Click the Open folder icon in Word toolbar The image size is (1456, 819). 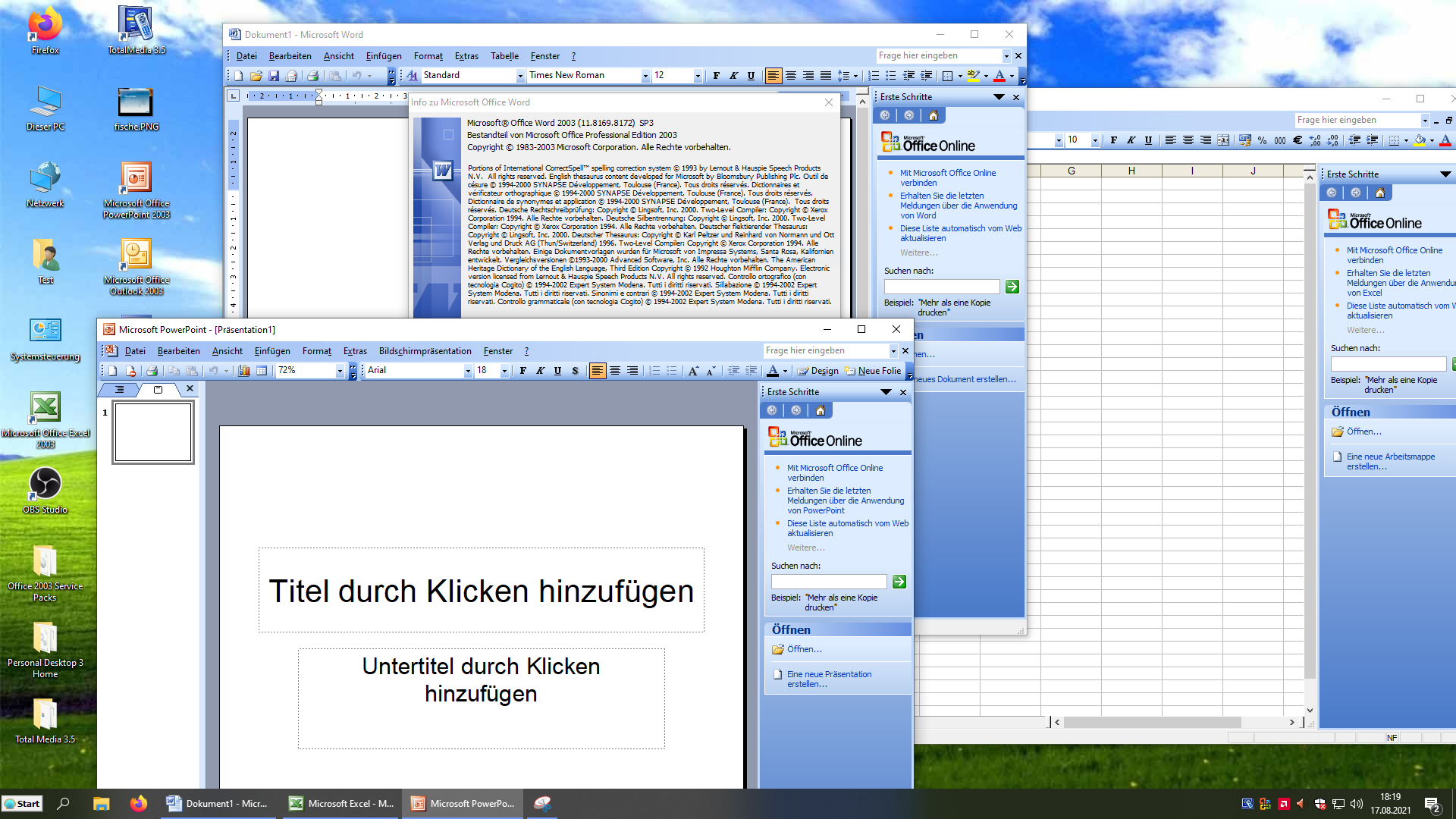click(256, 76)
